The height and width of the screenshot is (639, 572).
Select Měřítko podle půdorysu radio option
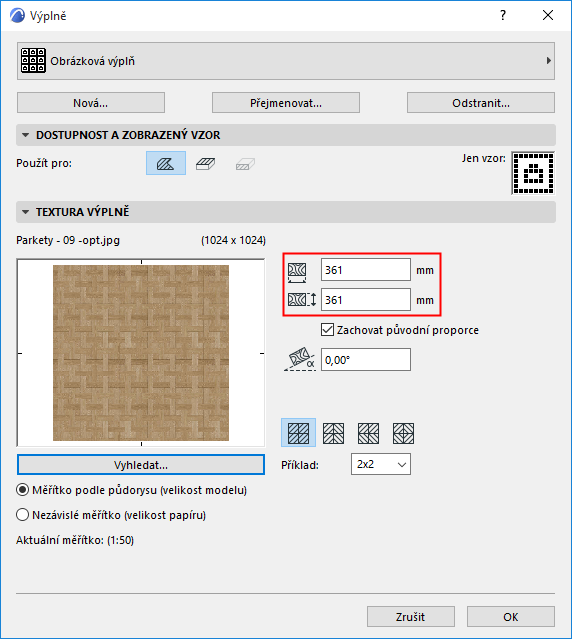[x=22, y=490]
